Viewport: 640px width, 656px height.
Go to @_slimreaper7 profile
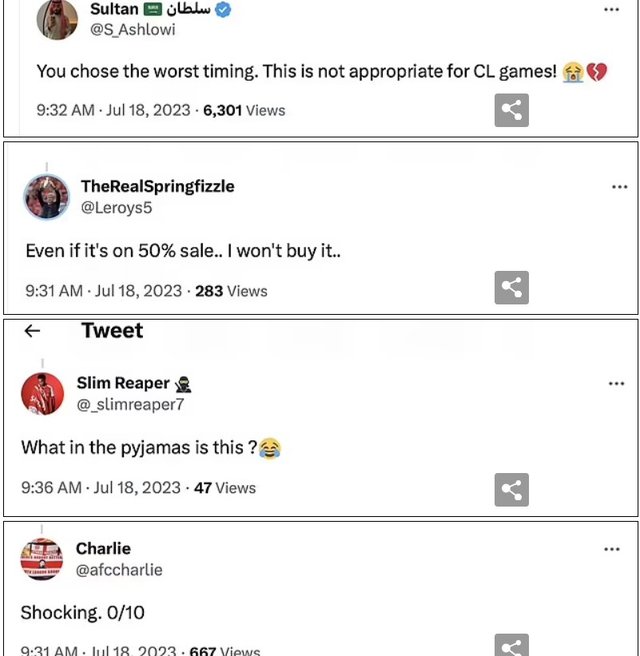coord(130,405)
